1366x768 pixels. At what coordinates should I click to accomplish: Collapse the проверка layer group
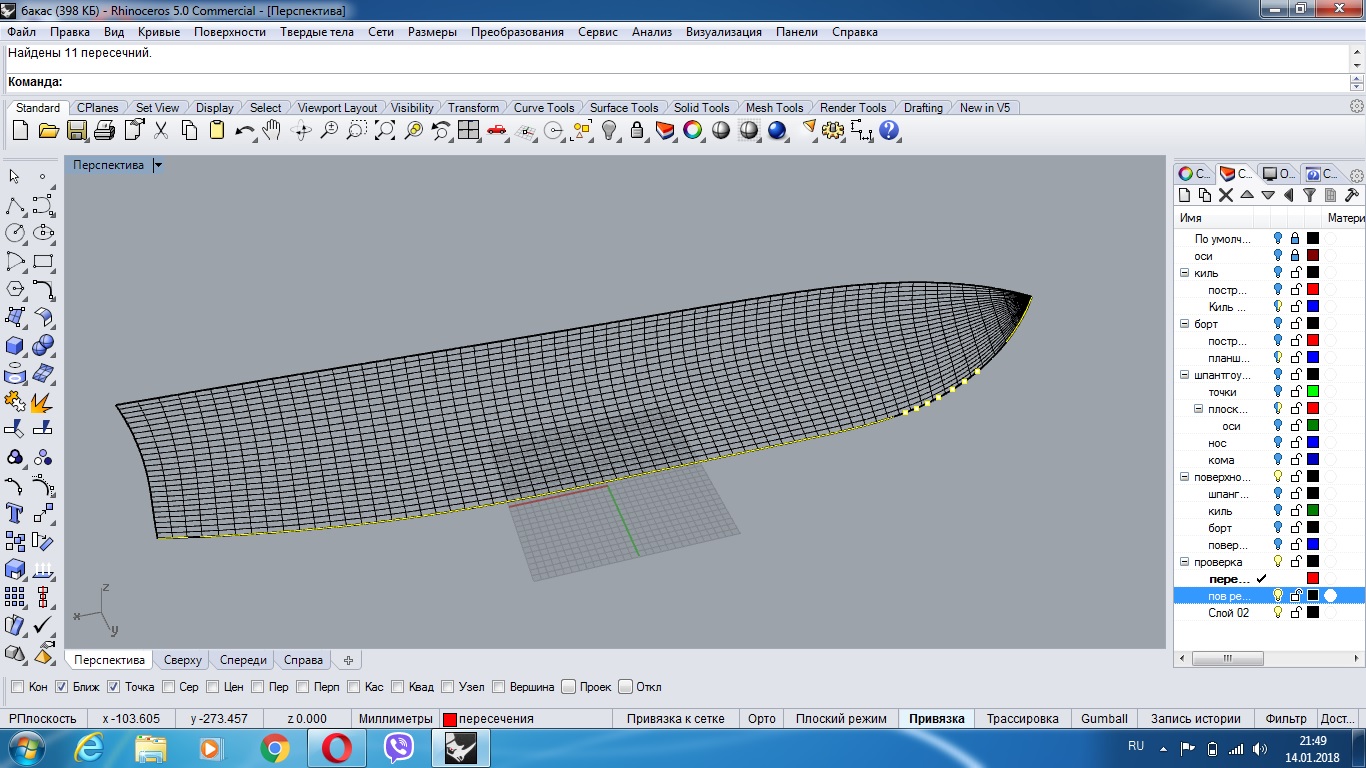pyautogui.click(x=1185, y=562)
